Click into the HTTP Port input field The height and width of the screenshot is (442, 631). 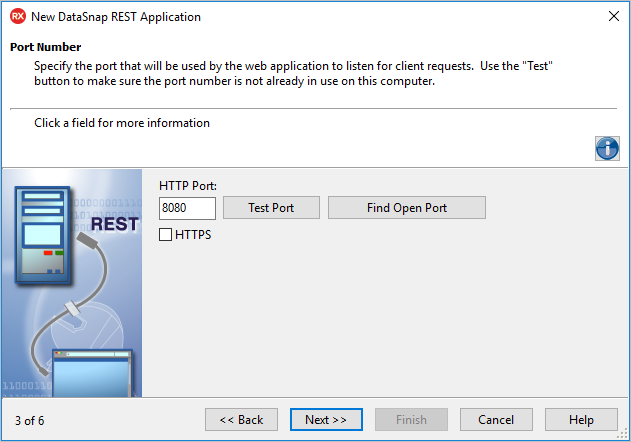[187, 208]
